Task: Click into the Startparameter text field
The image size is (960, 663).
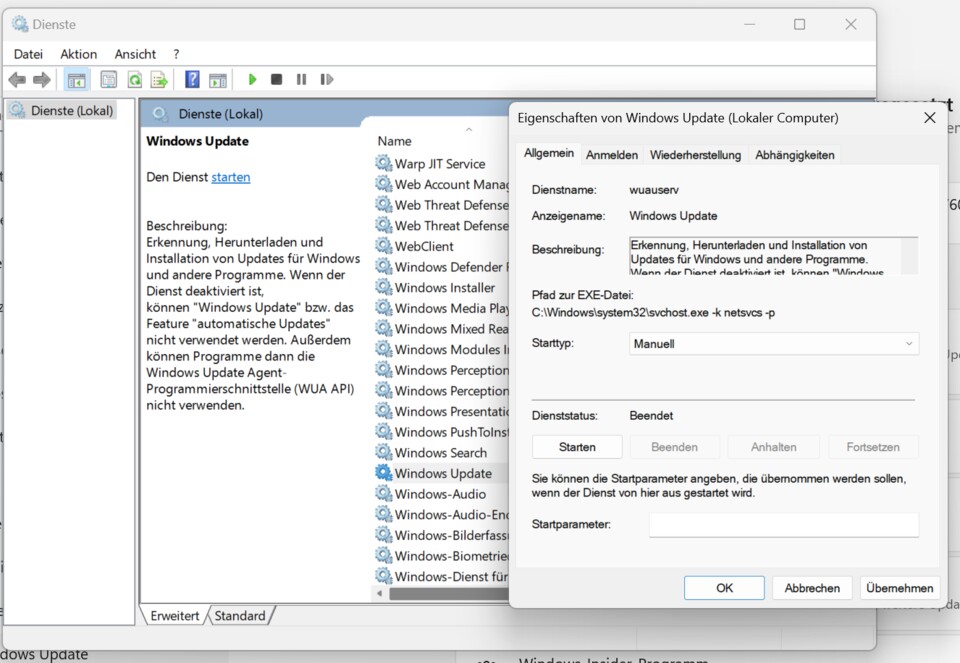Action: point(783,525)
